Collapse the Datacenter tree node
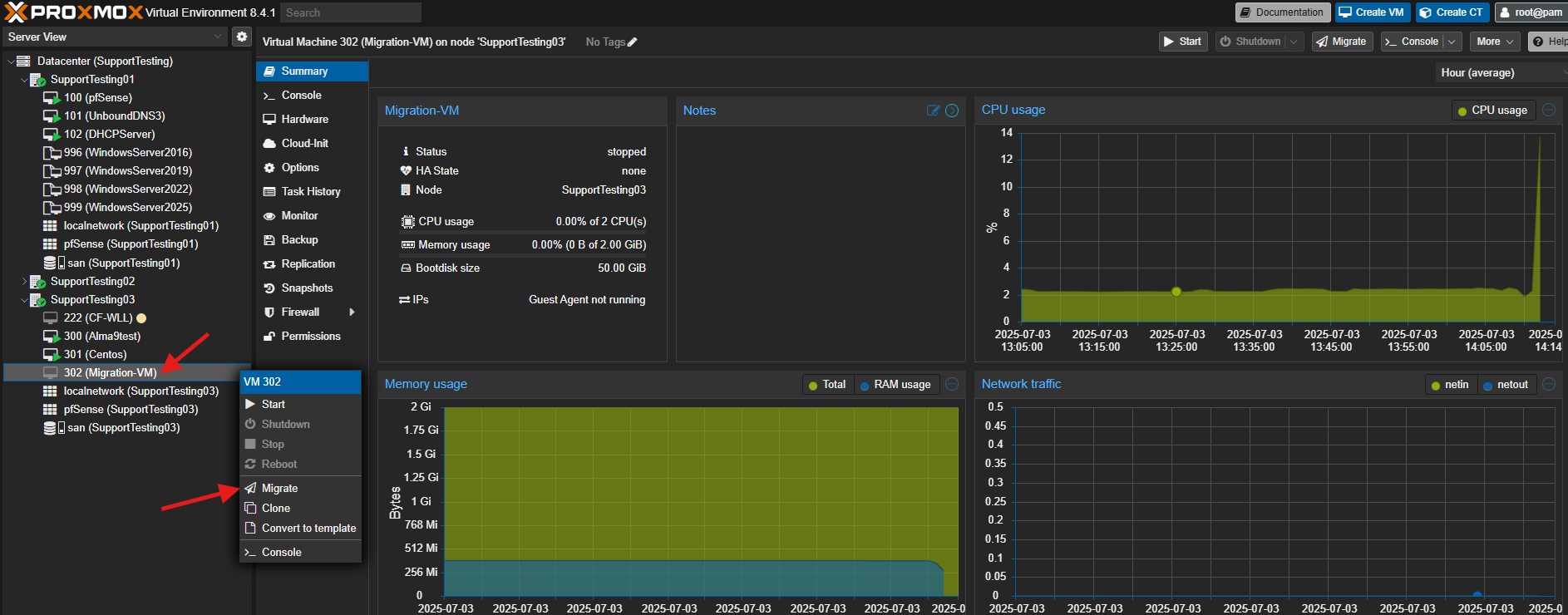The image size is (1568, 615). (10, 61)
